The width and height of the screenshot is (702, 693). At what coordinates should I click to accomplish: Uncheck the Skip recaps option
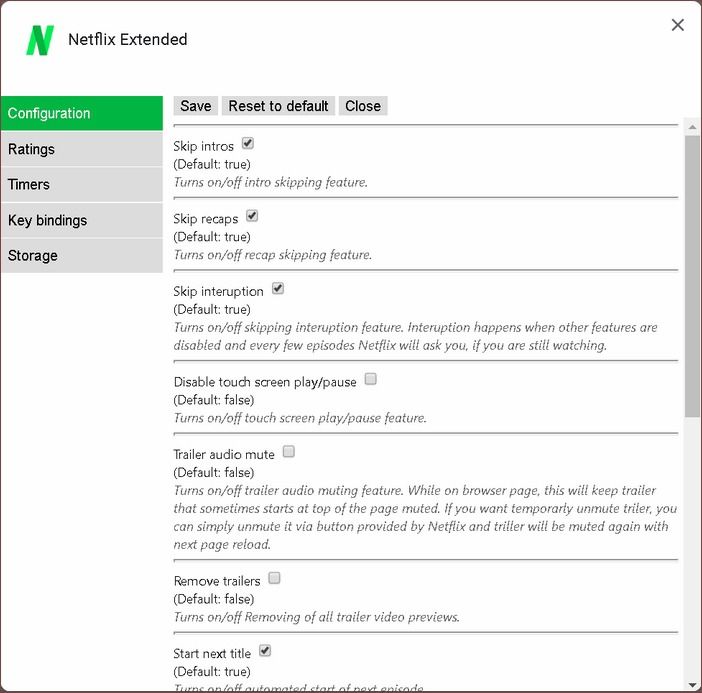[252, 216]
